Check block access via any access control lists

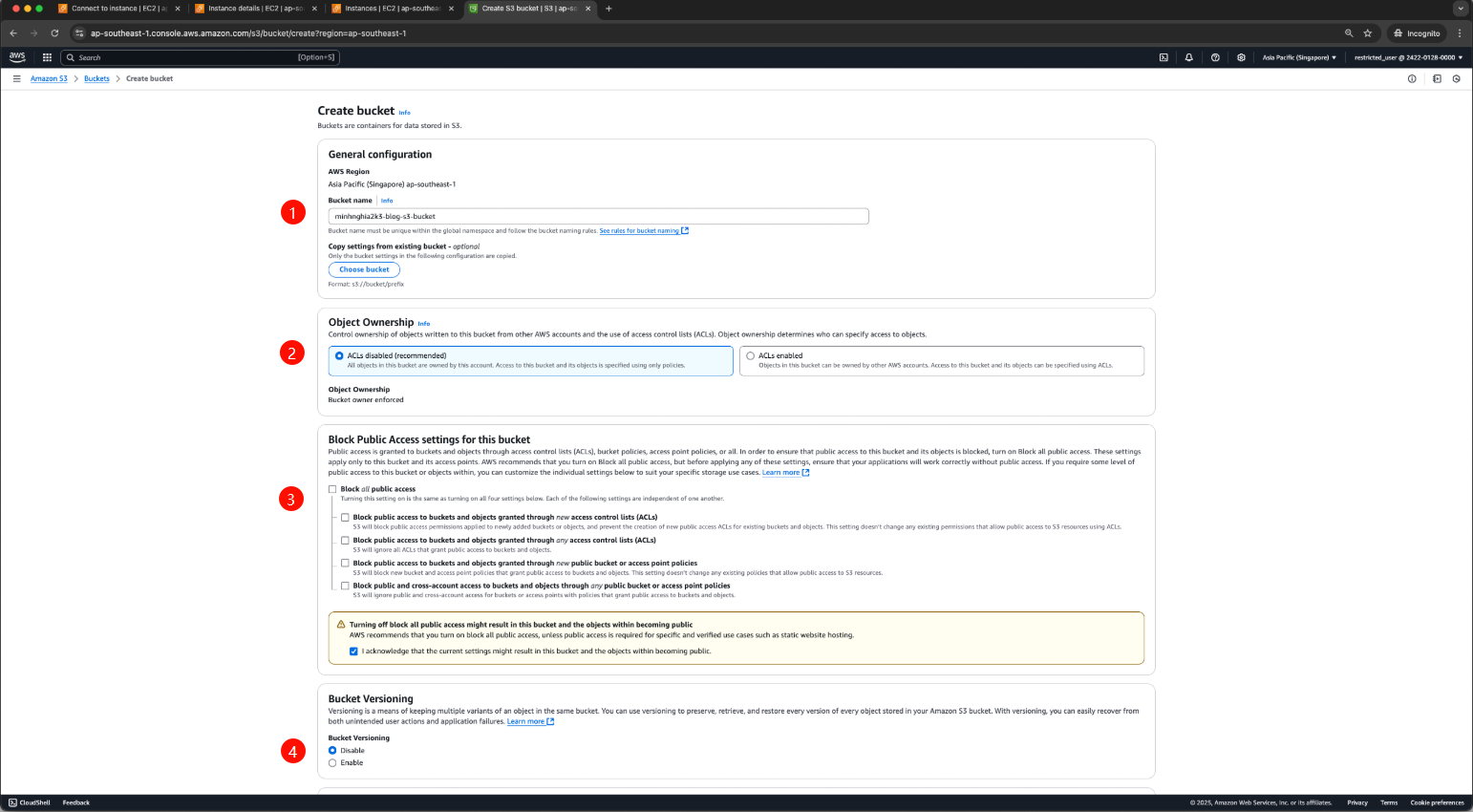pyautogui.click(x=345, y=540)
